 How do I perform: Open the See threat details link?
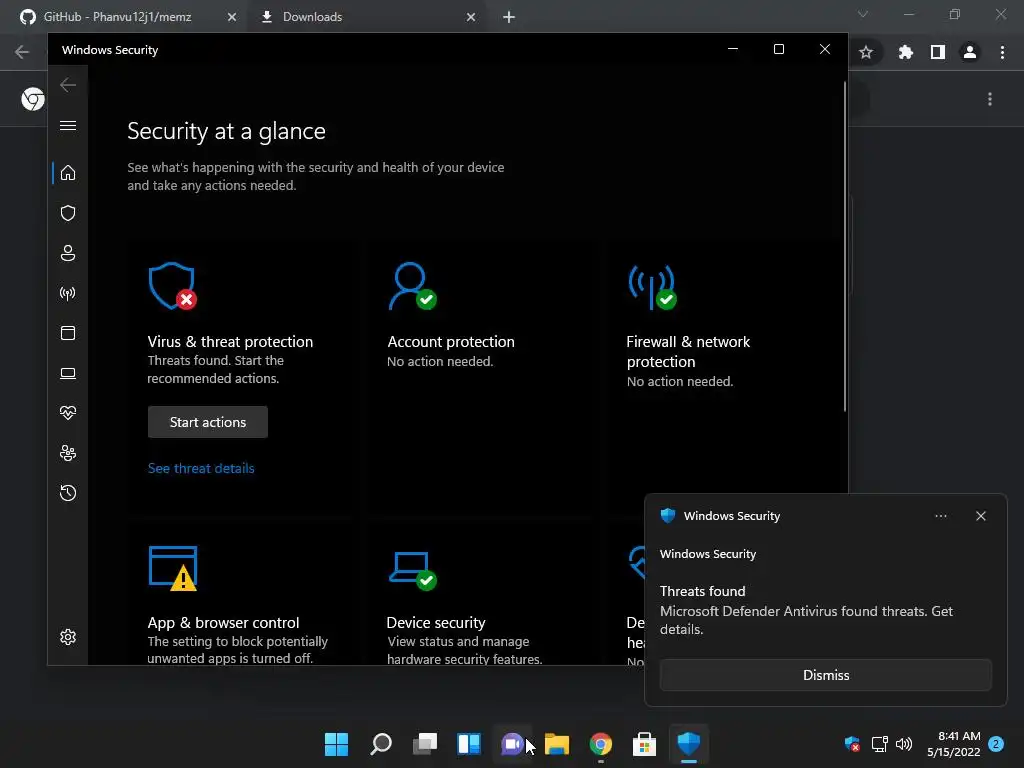point(201,468)
